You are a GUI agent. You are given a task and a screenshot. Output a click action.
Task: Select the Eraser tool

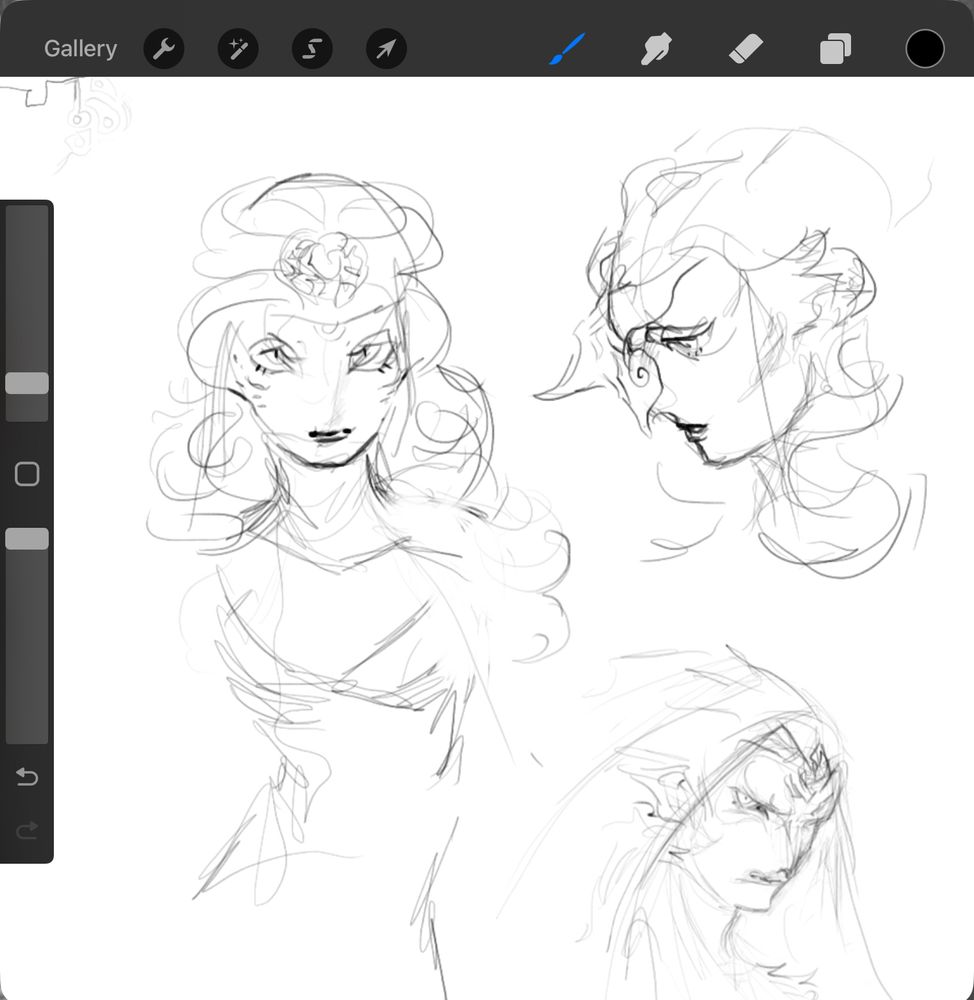pos(746,48)
